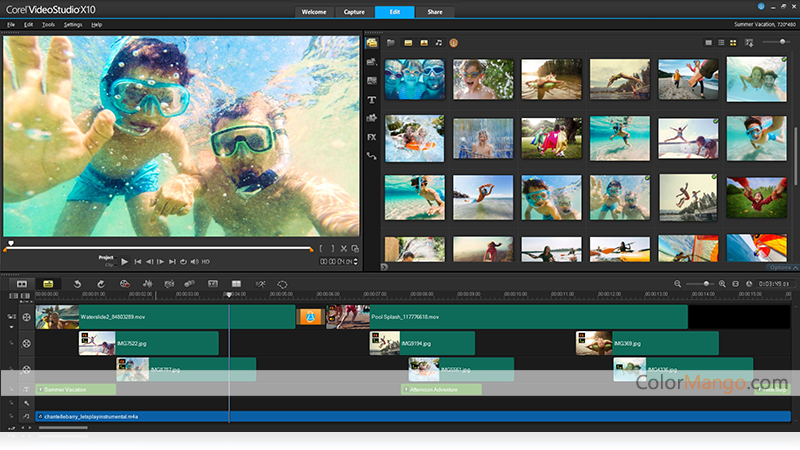Open the Transitions library panel
Screen dimensions: 800x450
point(372,81)
